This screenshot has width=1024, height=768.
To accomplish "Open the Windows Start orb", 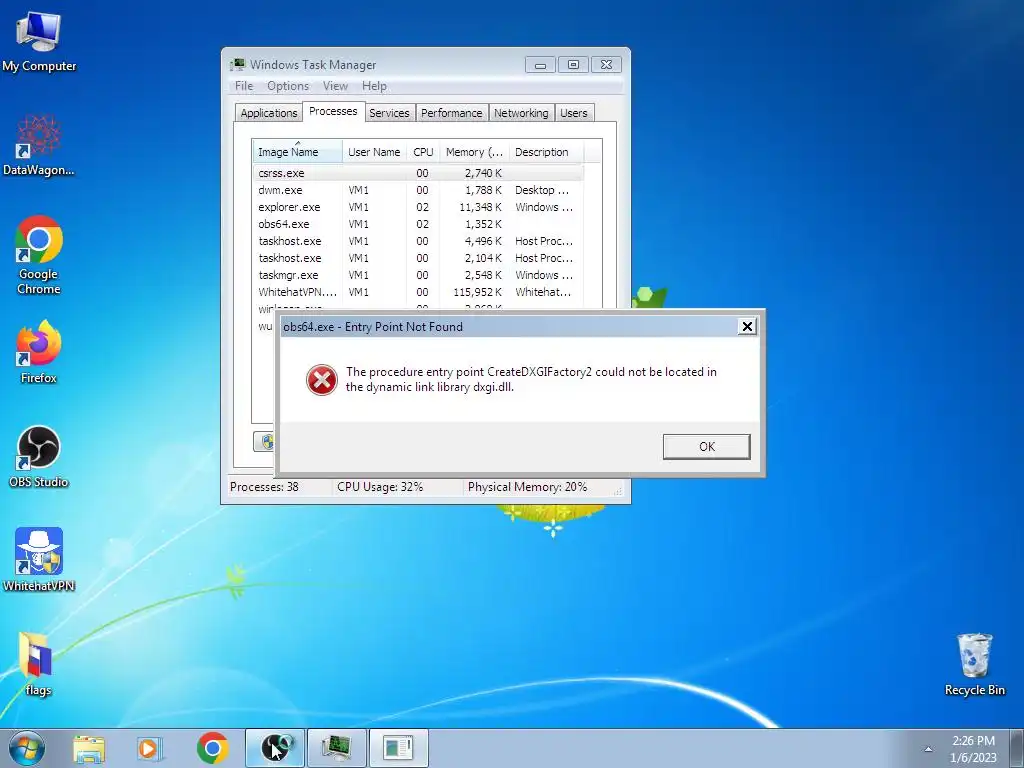I will pyautogui.click(x=27, y=748).
